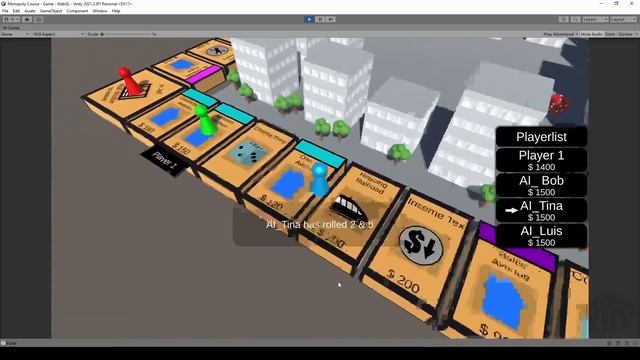Select AI_Luis in the playerlist
This screenshot has width=640, height=360.
point(541,236)
